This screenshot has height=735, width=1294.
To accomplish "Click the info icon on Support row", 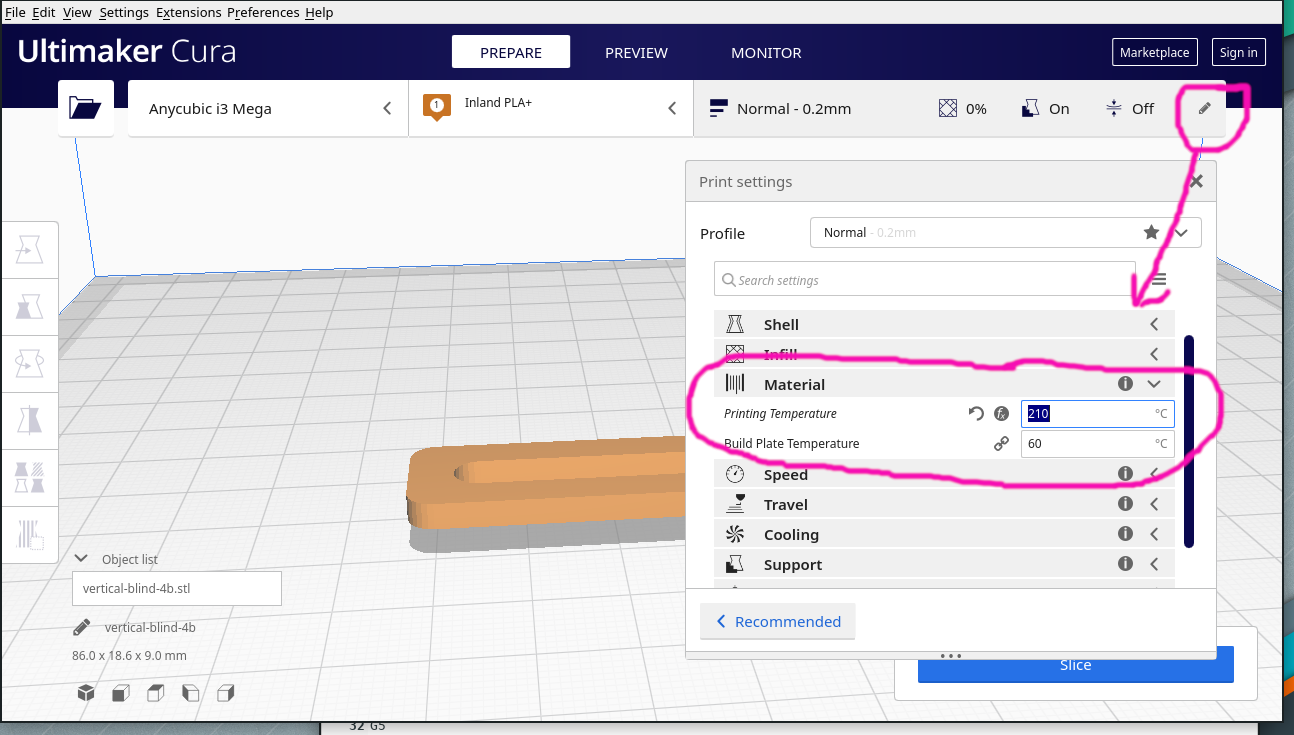I will coord(1125,564).
